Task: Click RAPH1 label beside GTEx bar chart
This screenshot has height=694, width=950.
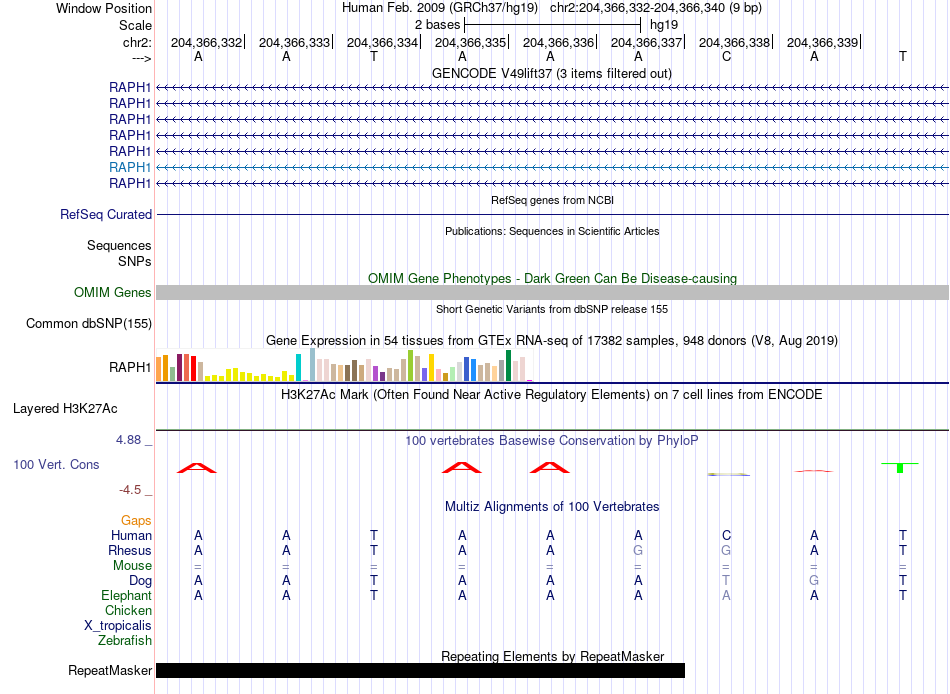Action: click(x=130, y=367)
